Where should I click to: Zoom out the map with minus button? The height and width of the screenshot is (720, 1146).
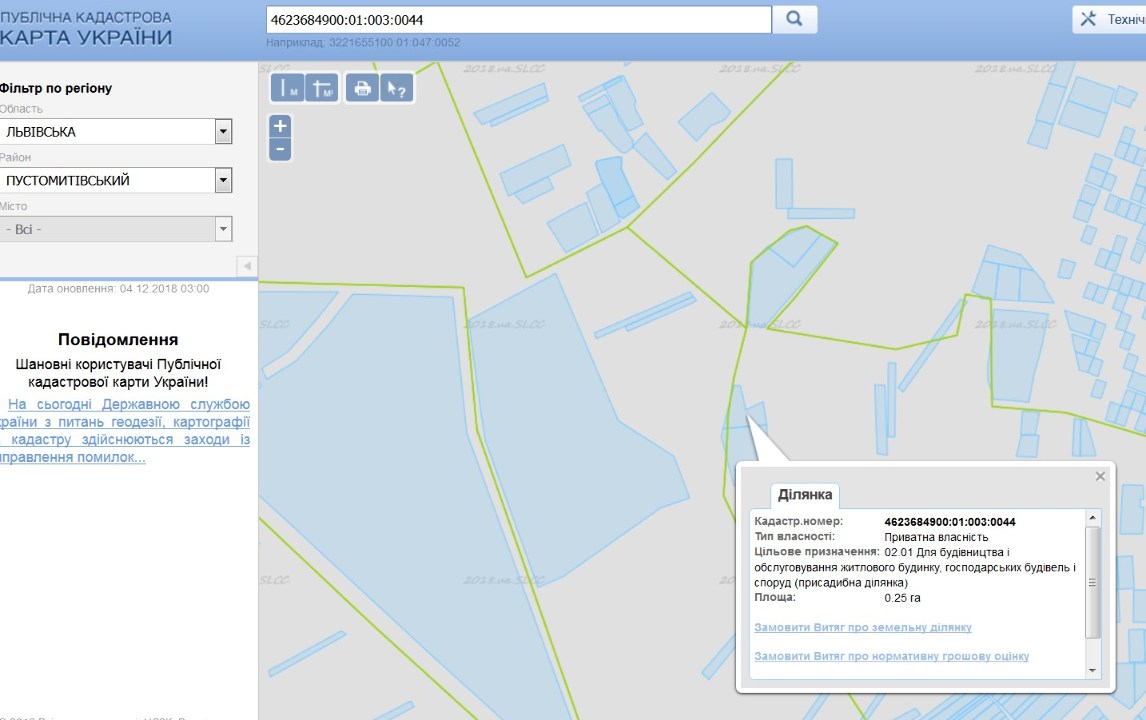(280, 150)
